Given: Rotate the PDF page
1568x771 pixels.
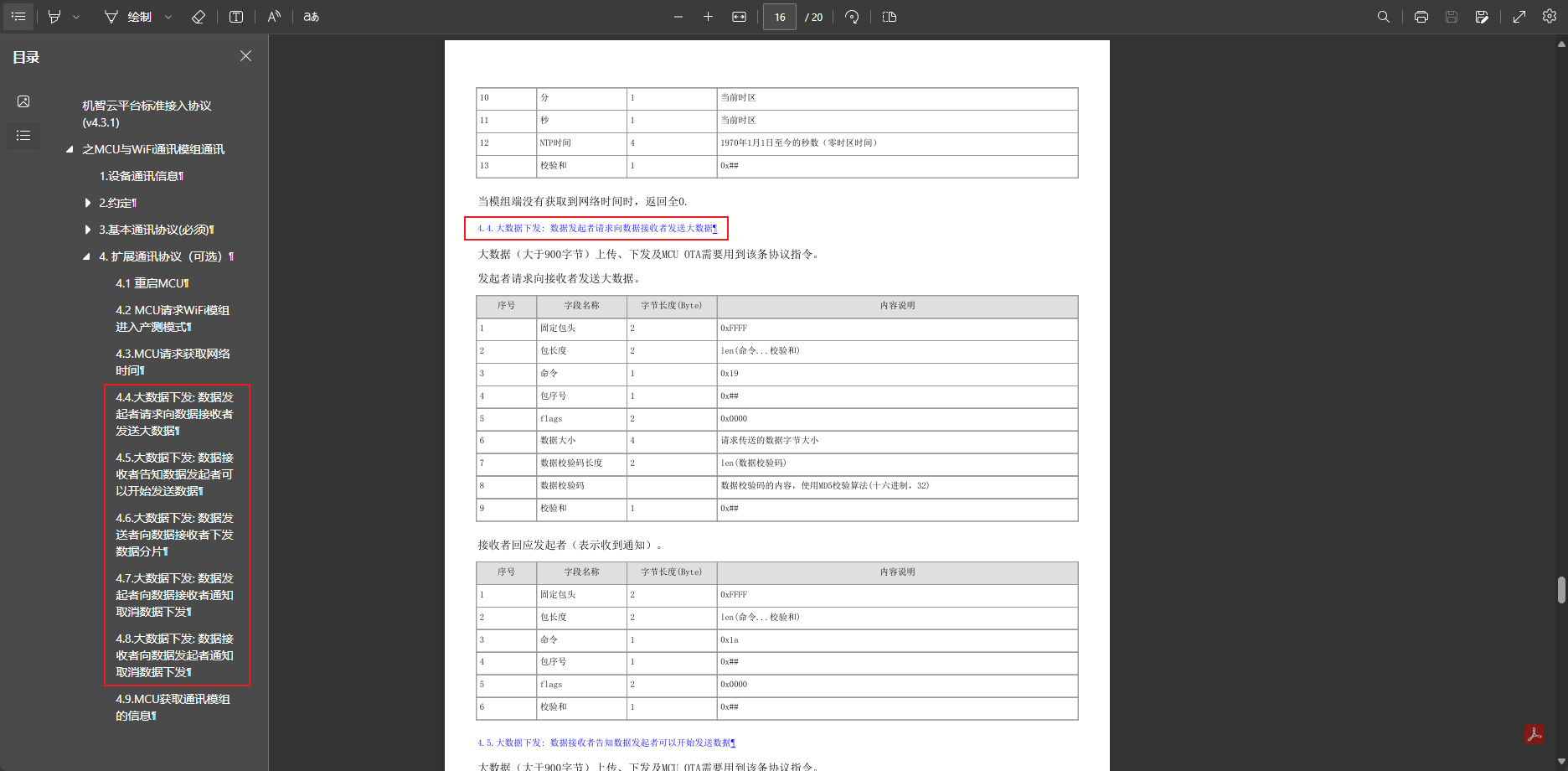Looking at the screenshot, I should pos(852,17).
